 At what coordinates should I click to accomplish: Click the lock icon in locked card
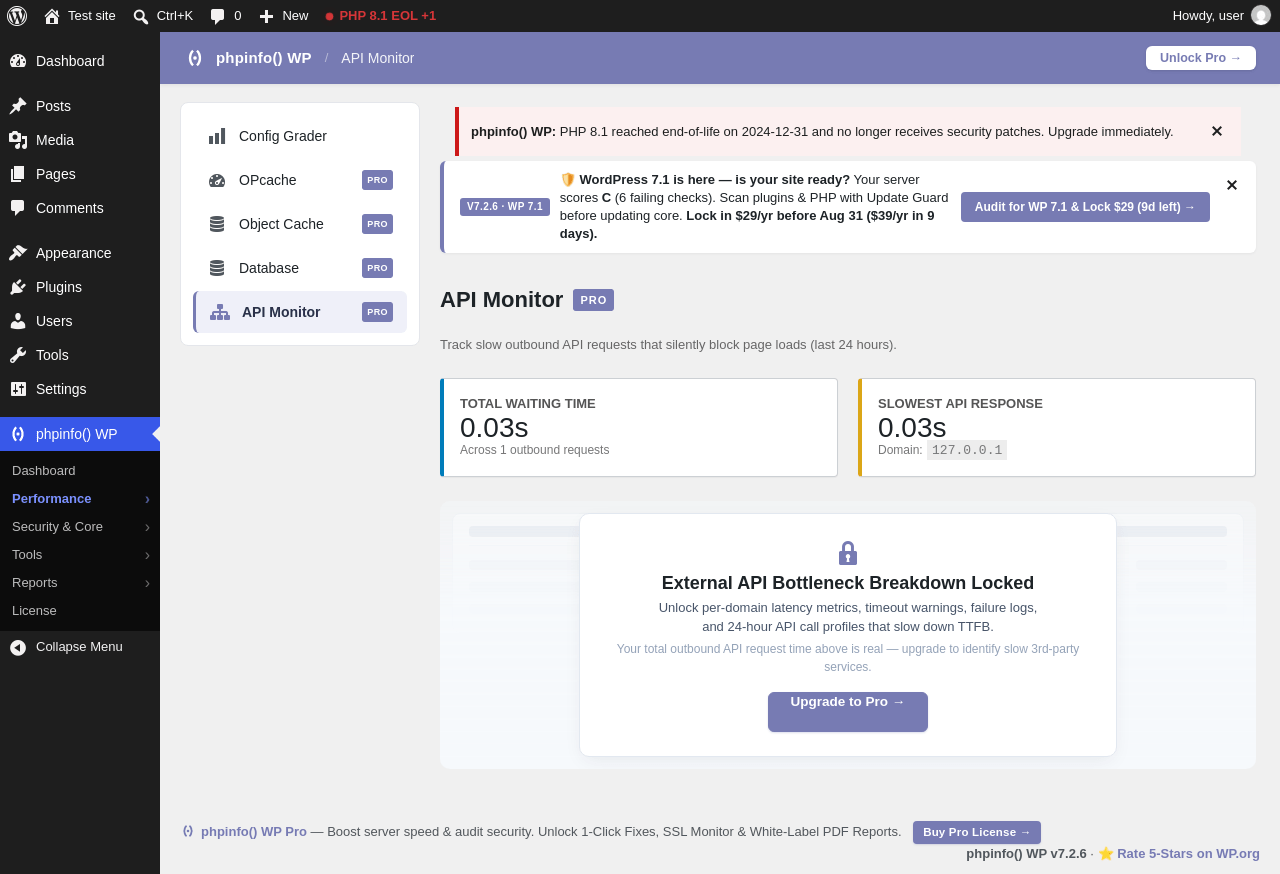[x=848, y=553]
